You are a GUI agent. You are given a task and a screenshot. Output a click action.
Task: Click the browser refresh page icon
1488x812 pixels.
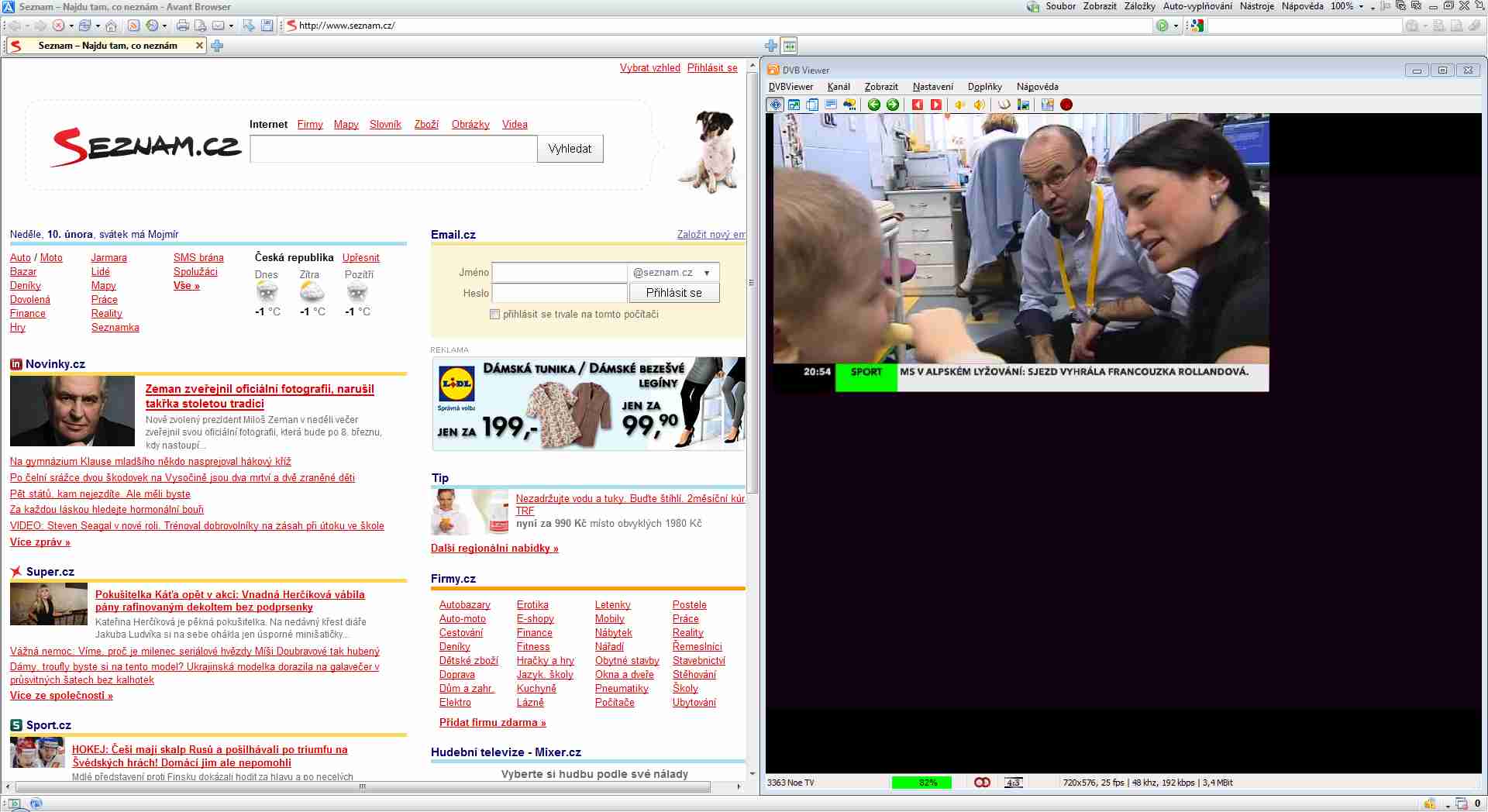click(x=85, y=26)
